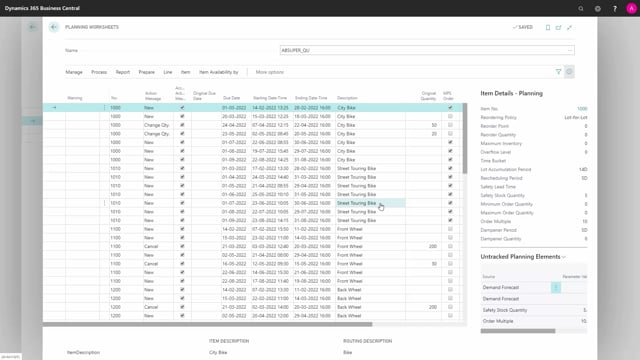Viewport: 640px width, 360px height.
Task: Open the Process menu
Action: pyautogui.click(x=99, y=72)
